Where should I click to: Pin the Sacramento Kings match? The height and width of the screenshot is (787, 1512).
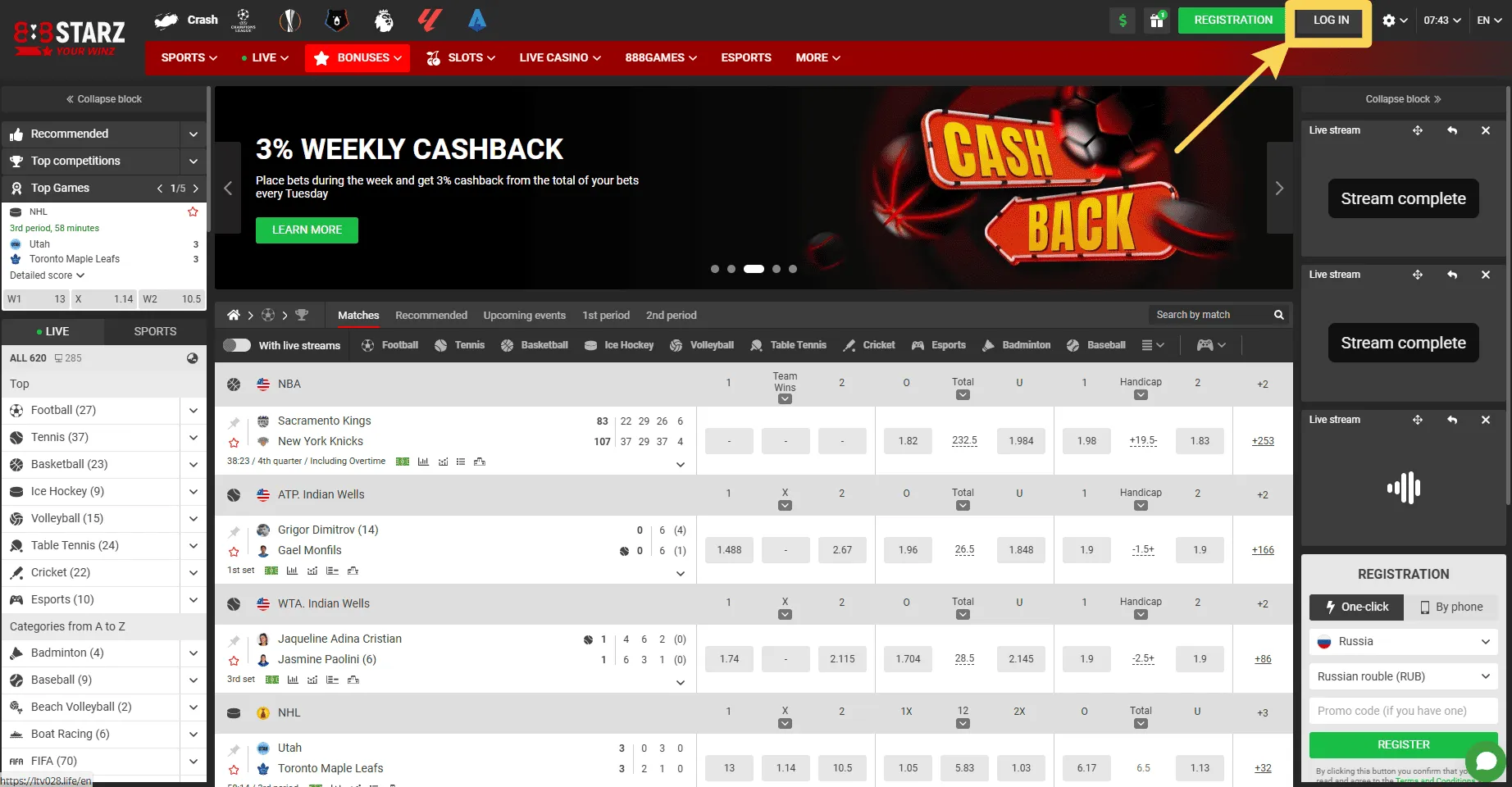(x=234, y=422)
